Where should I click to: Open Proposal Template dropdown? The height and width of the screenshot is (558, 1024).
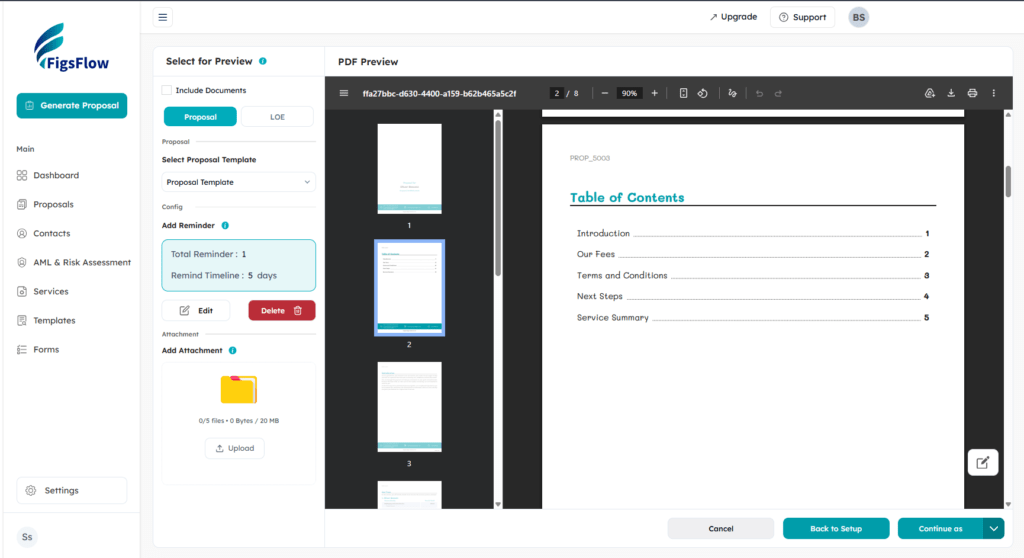click(238, 182)
